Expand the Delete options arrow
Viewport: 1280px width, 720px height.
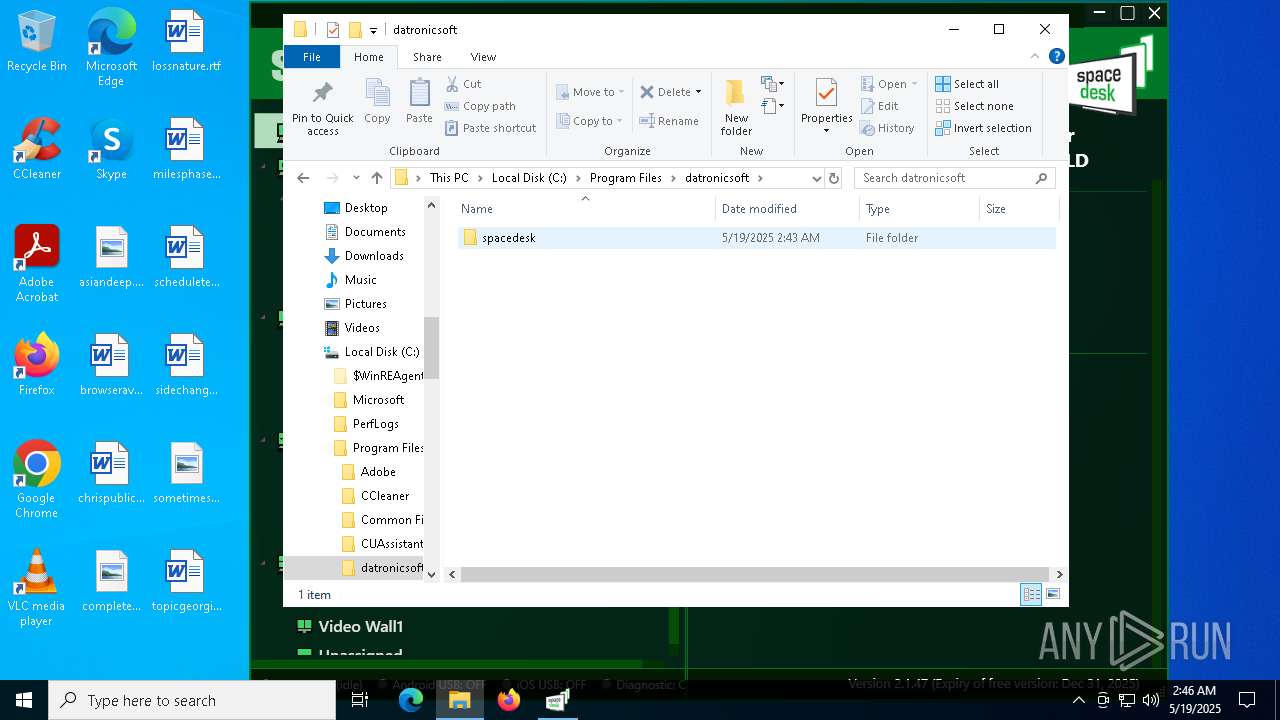(698, 92)
